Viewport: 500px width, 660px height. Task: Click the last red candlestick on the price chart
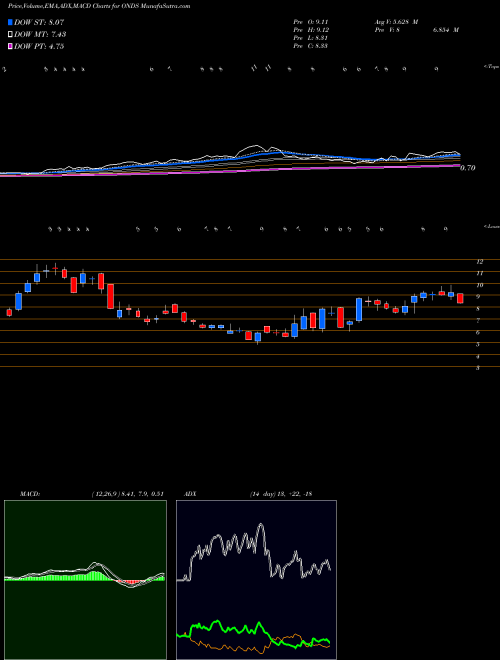[x=460, y=298]
